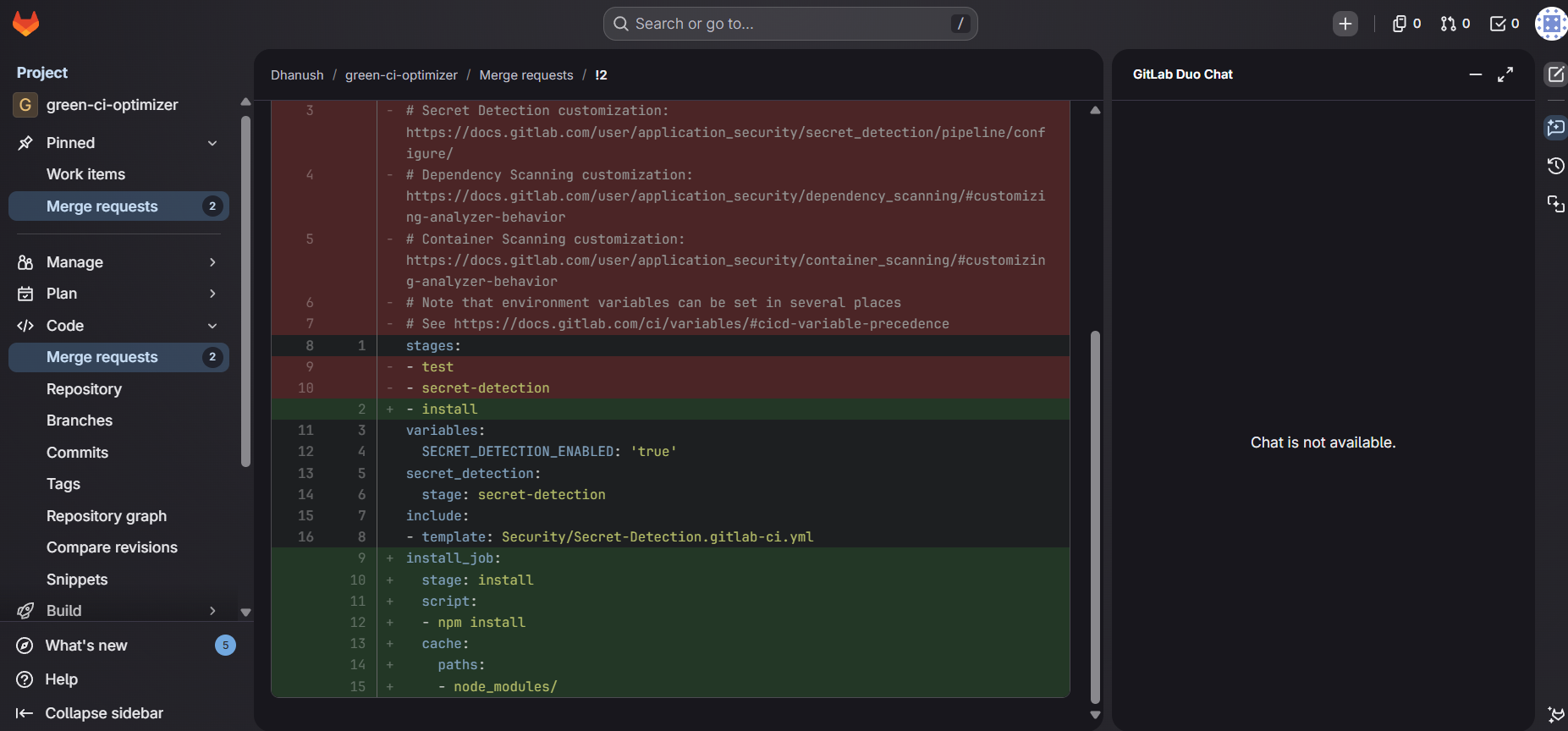This screenshot has width=1568, height=731.
Task: Open the user avatar menu
Action: tap(1551, 24)
